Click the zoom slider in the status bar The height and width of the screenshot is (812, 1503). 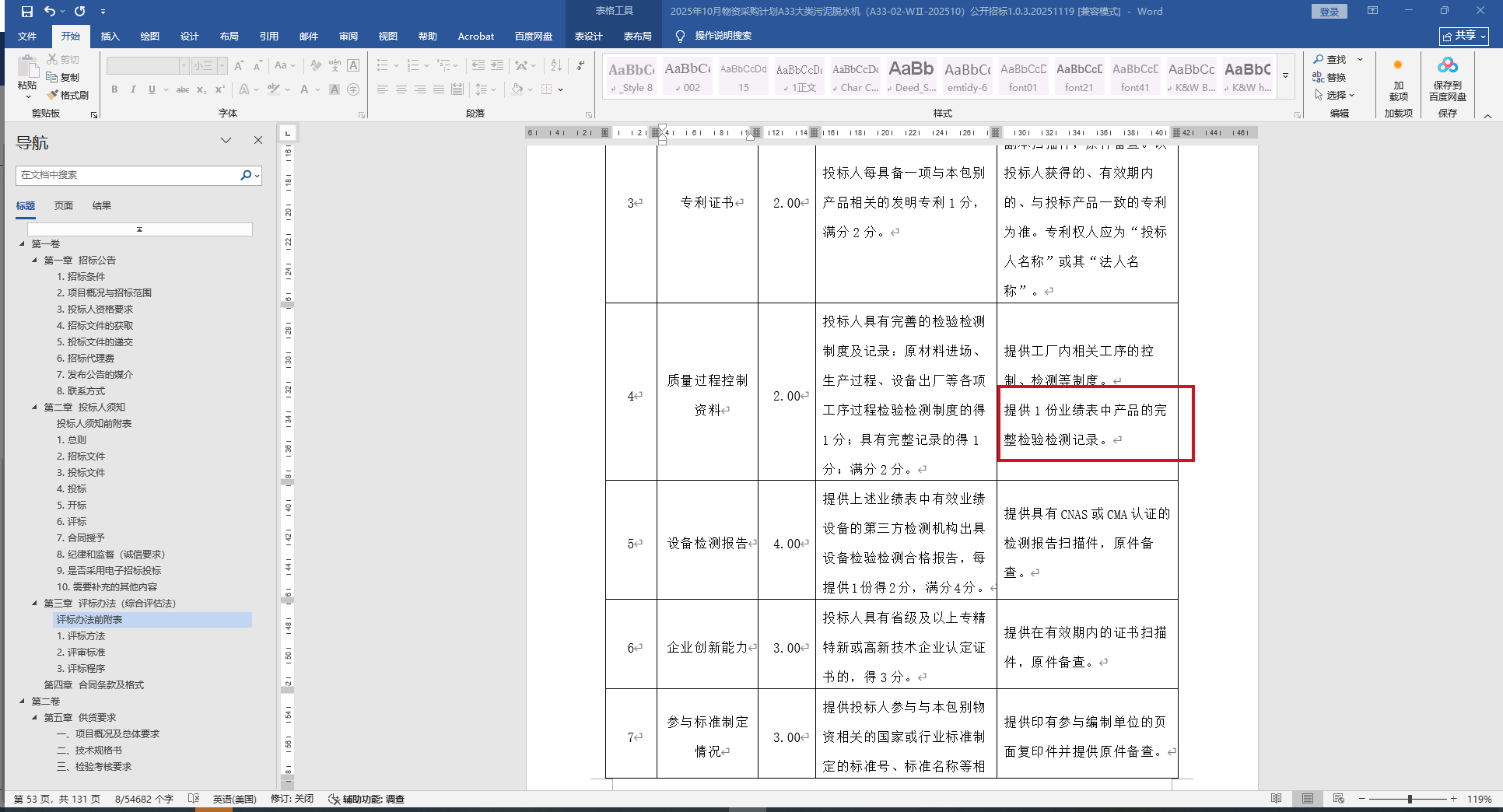click(1410, 799)
